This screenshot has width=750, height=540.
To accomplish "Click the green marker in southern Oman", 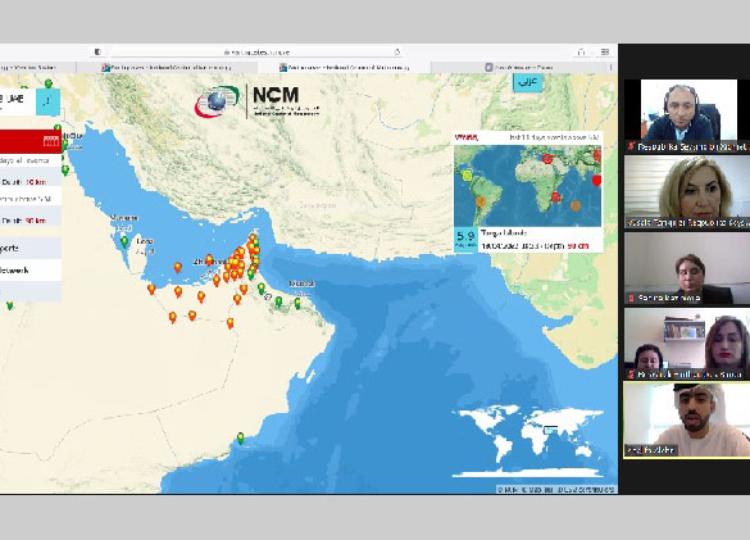I will tap(240, 437).
